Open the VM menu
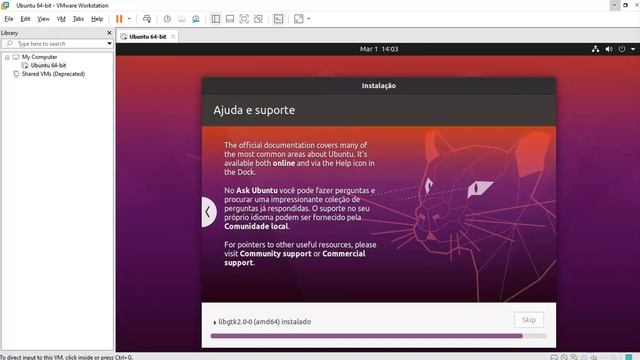Image resolution: width=640 pixels, height=360 pixels. (61, 19)
